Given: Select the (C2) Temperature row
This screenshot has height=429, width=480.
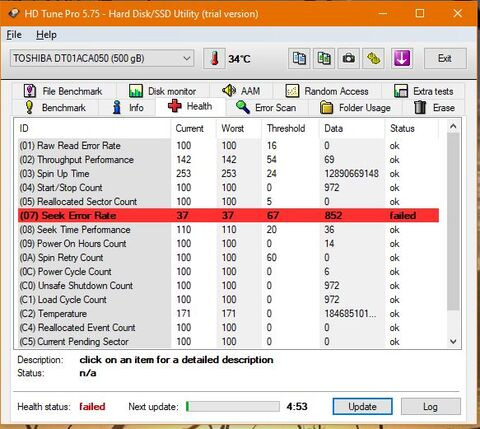Looking at the screenshot, I should click(228, 314).
